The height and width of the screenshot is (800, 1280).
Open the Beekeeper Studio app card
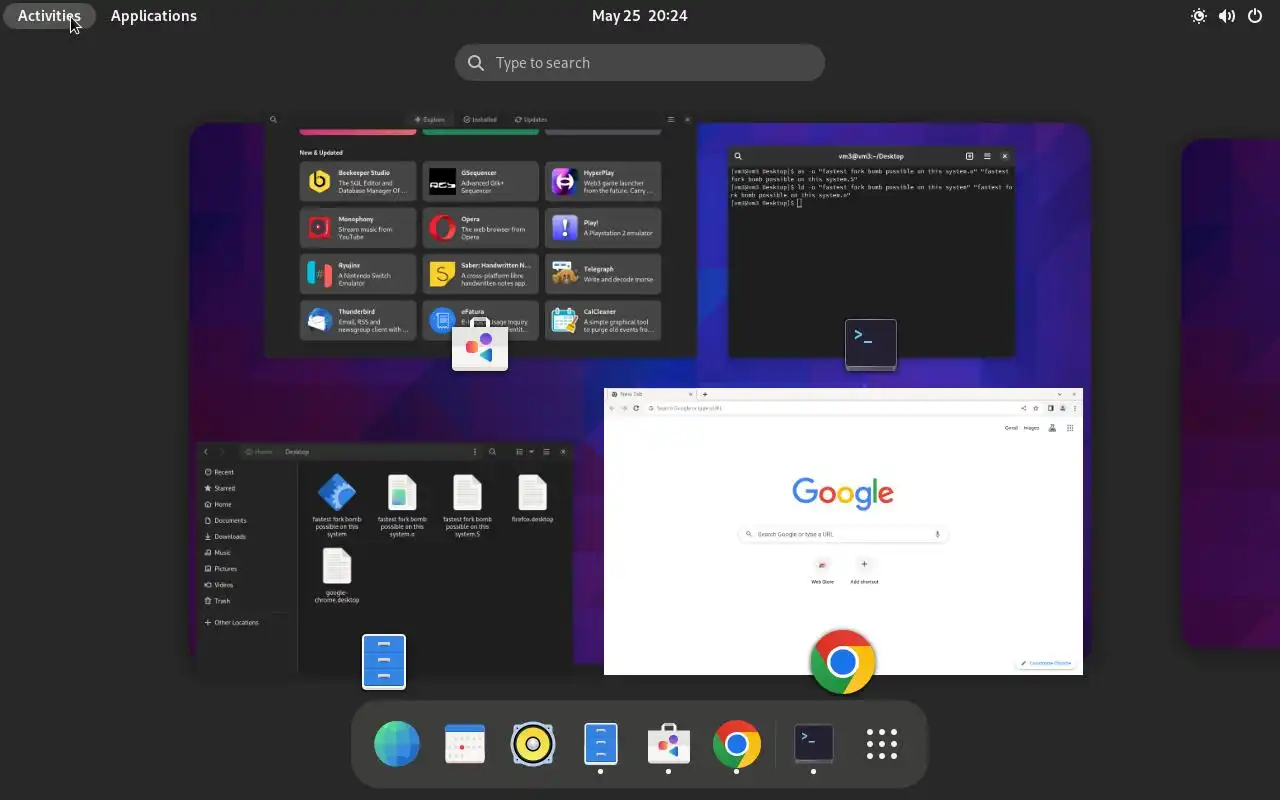pyautogui.click(x=358, y=181)
